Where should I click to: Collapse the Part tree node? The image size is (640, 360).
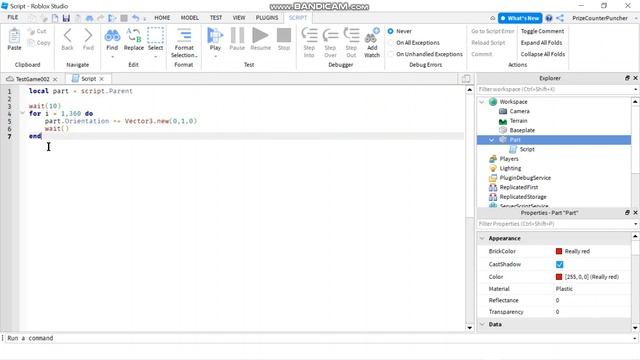point(492,140)
